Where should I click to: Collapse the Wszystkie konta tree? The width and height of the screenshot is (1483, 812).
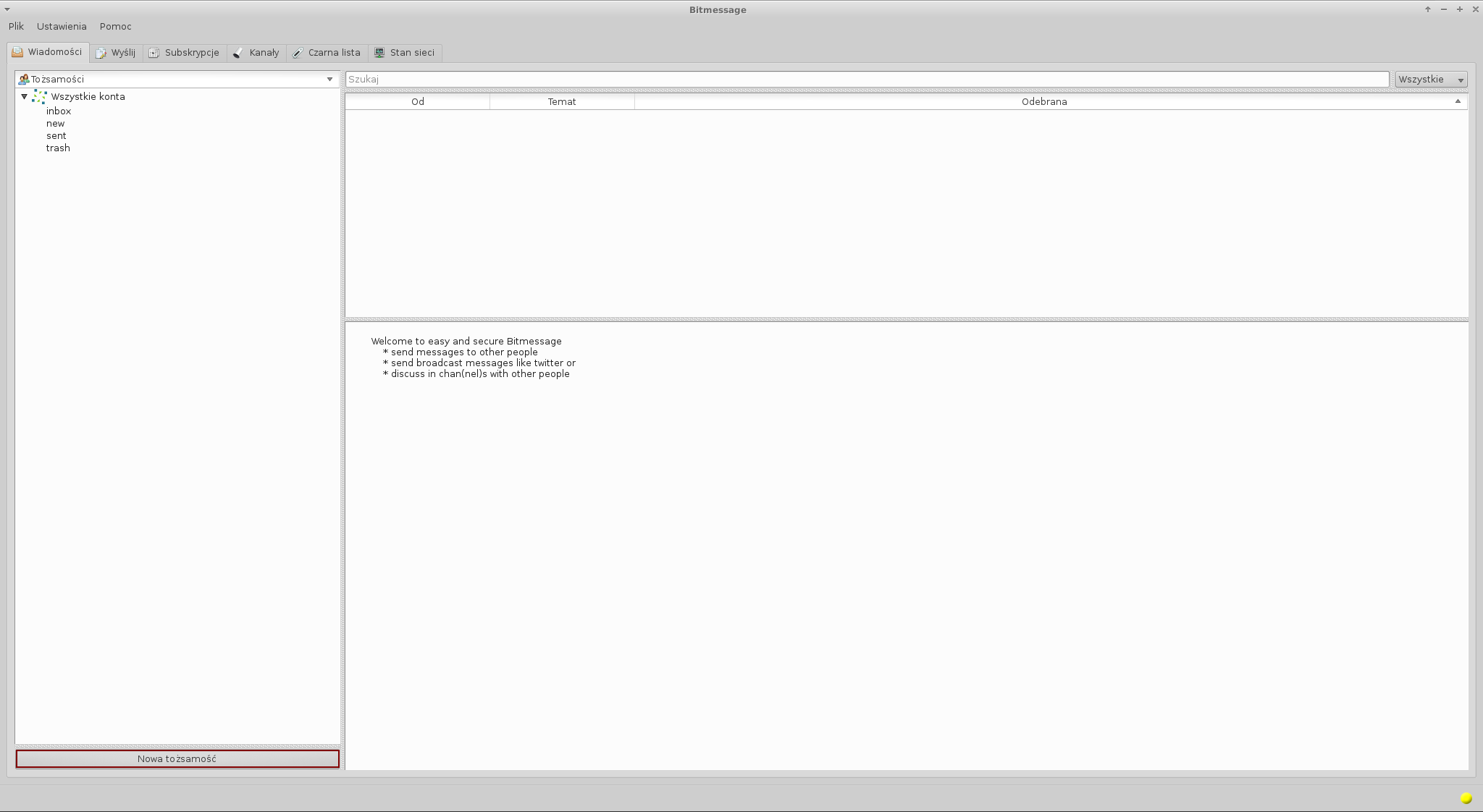(x=24, y=96)
